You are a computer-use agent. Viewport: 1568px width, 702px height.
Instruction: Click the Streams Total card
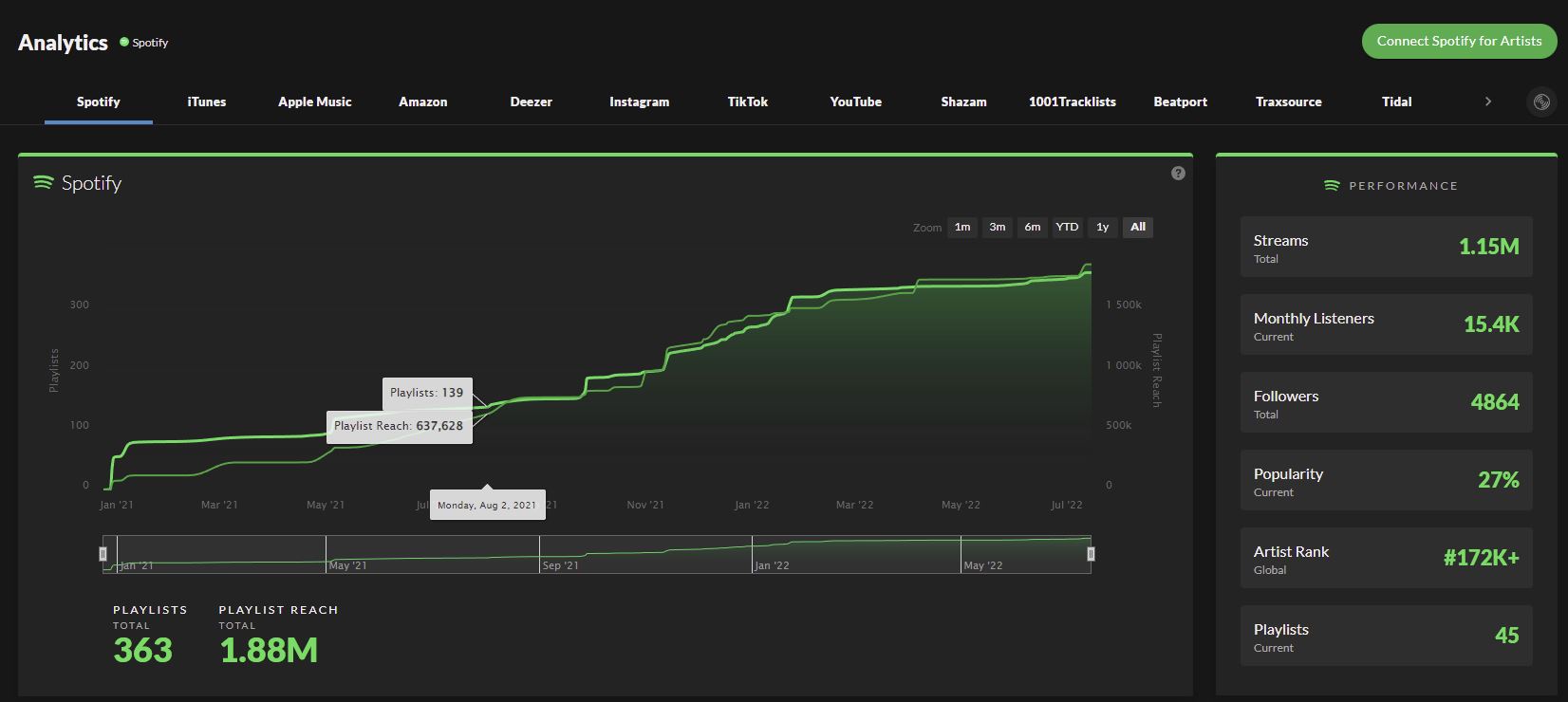click(1386, 247)
